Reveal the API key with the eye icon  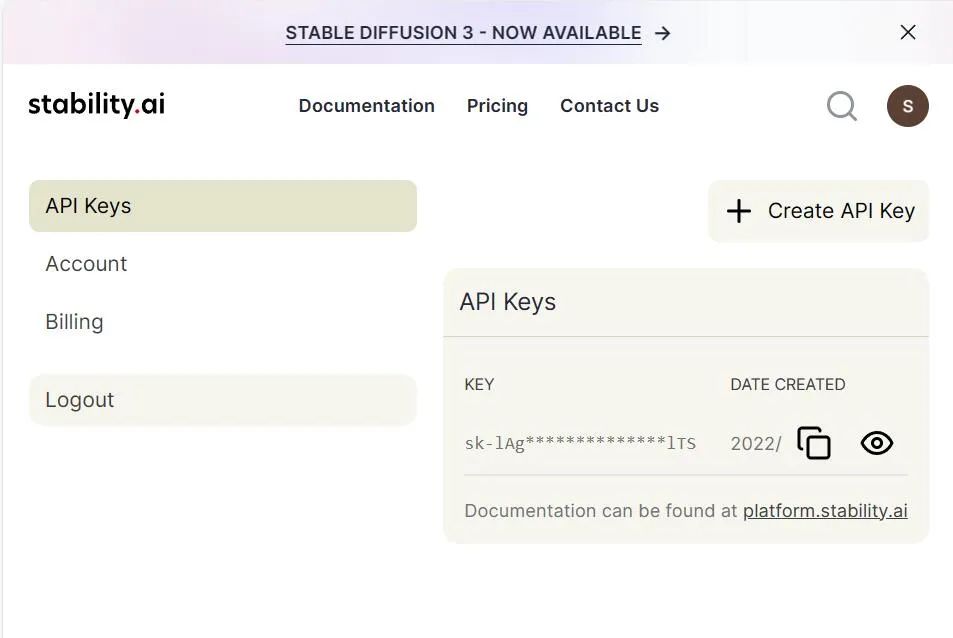(876, 443)
